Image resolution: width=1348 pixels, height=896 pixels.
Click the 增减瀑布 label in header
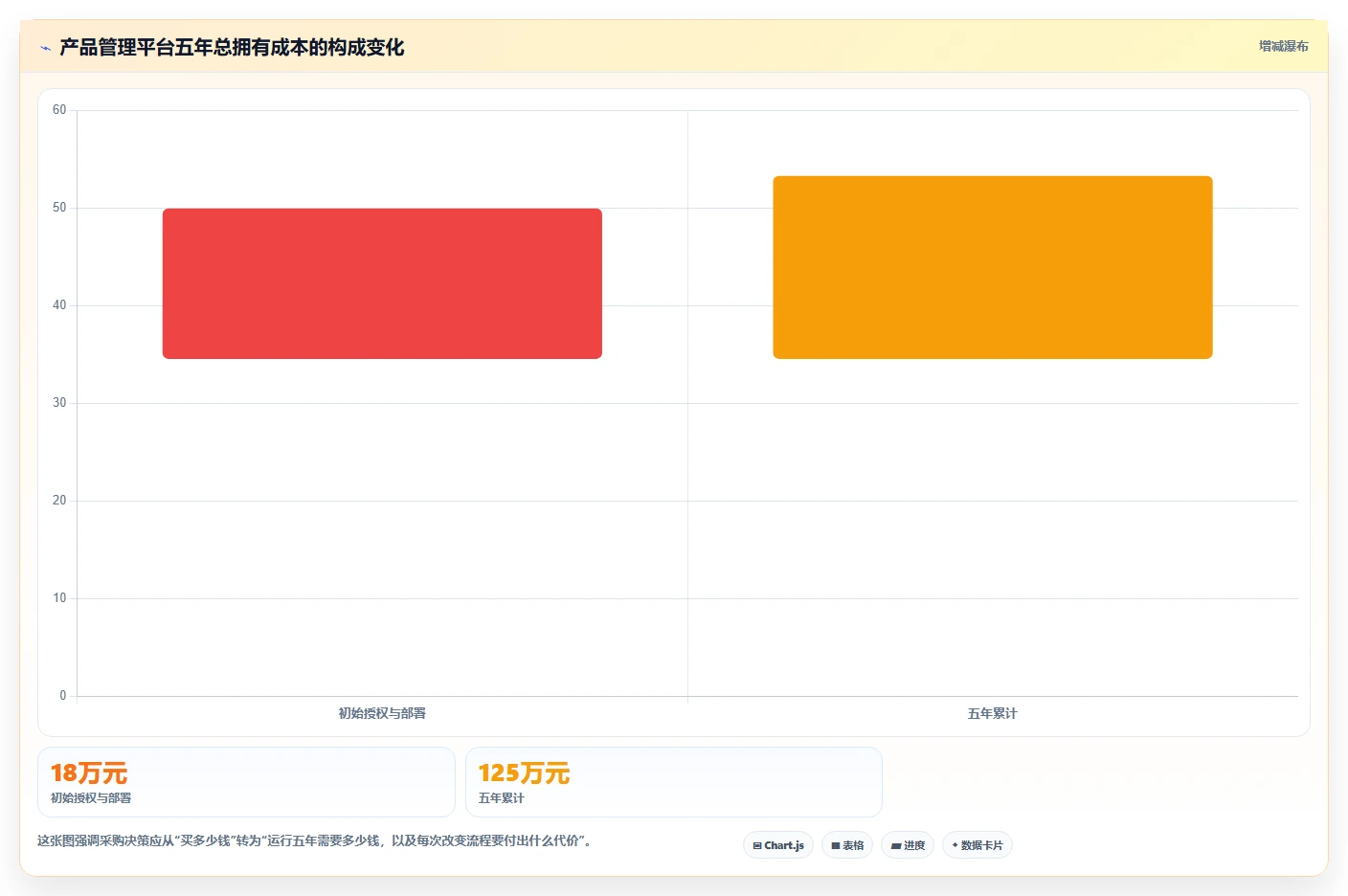pos(1283,46)
